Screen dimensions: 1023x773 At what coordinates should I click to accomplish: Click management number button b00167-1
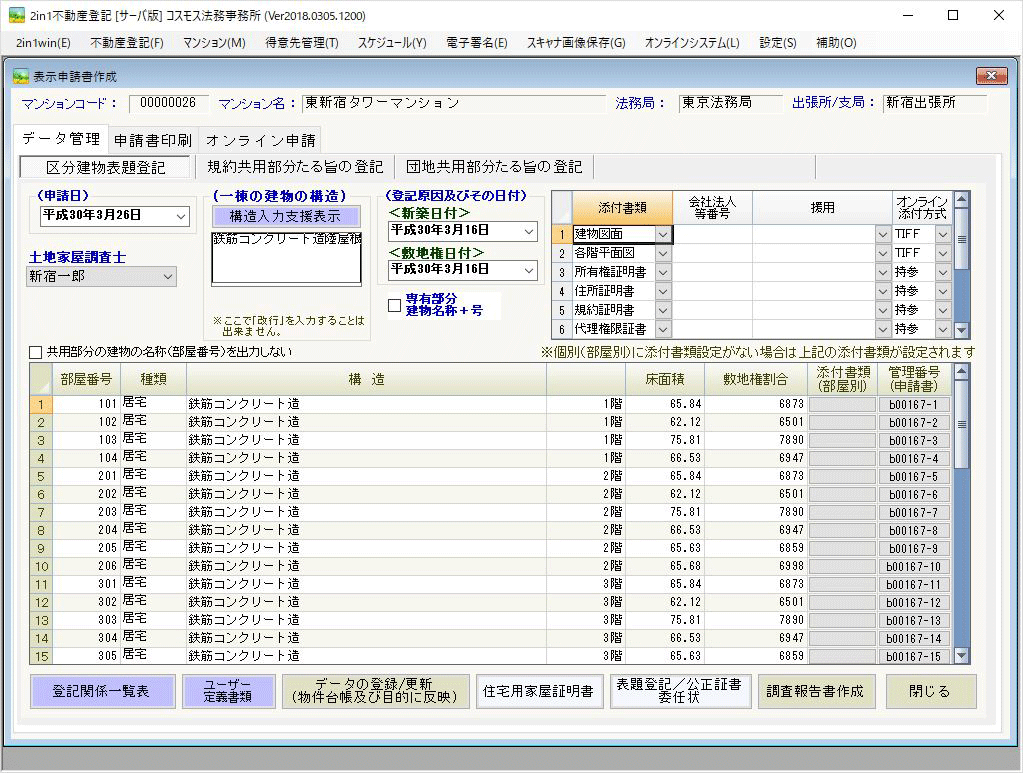[913, 405]
